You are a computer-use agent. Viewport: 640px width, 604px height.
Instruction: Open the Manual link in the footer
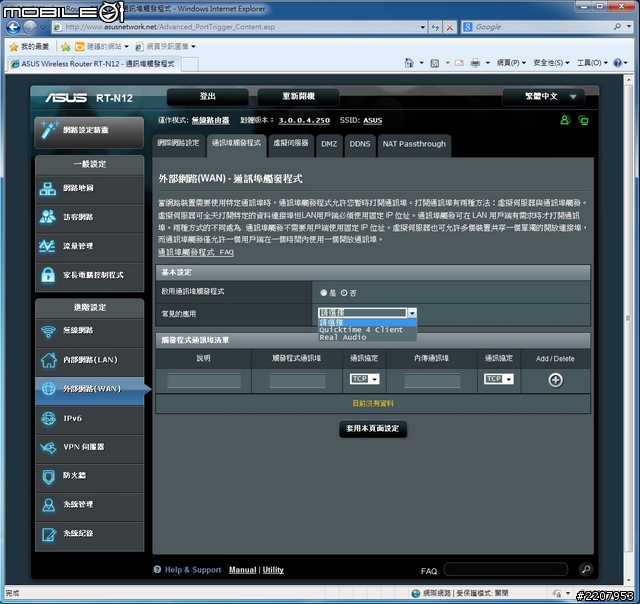[x=242, y=570]
